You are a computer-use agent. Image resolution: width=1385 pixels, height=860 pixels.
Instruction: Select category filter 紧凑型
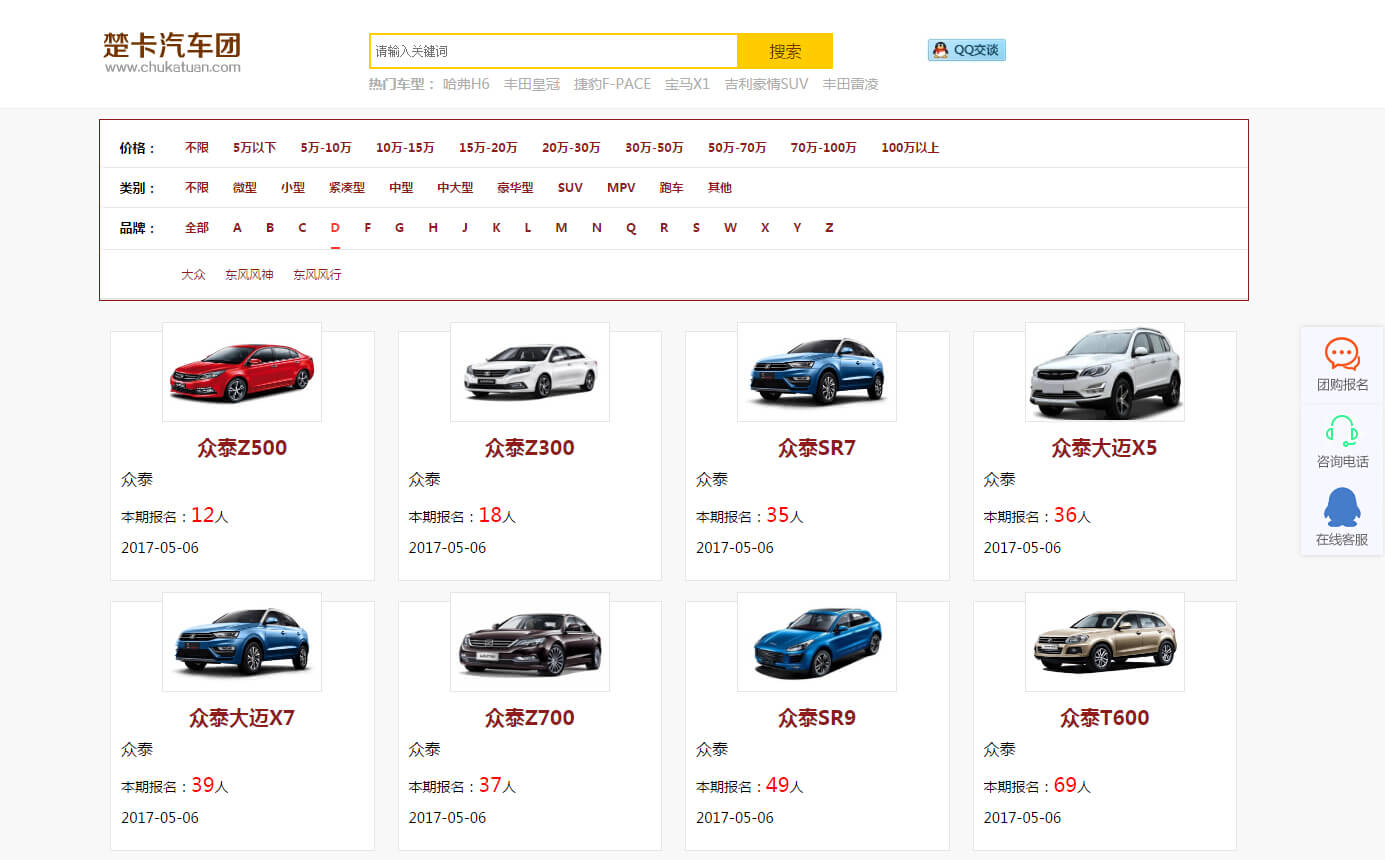point(347,188)
